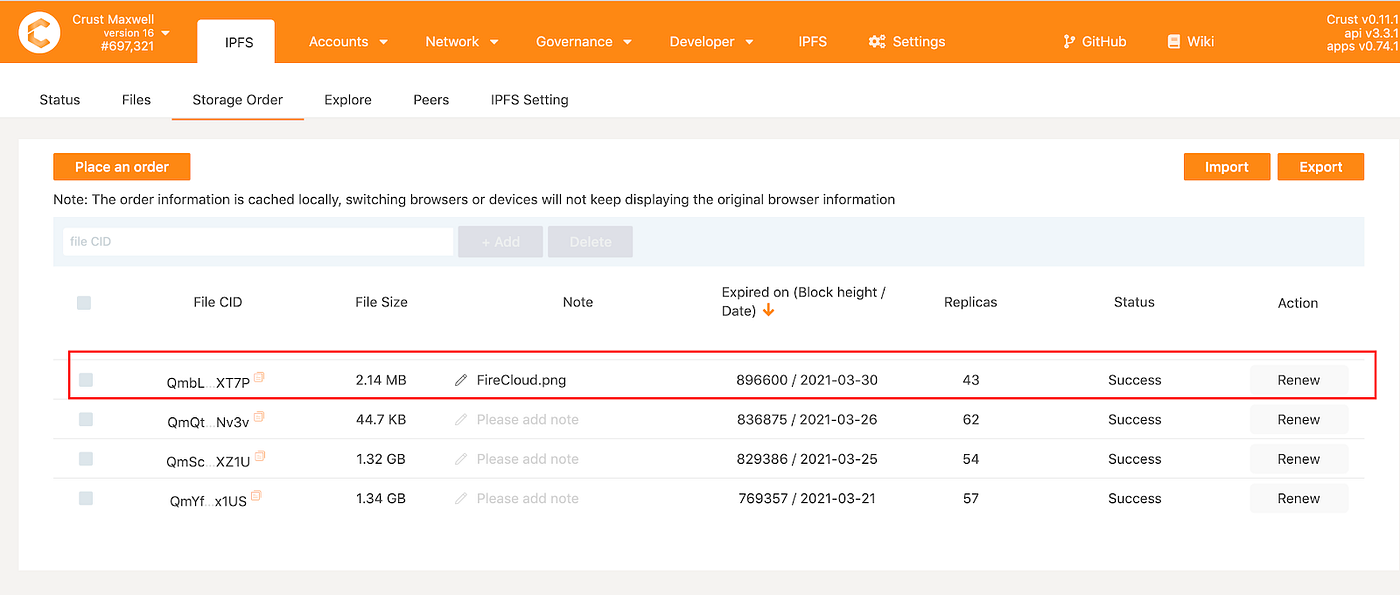The width and height of the screenshot is (1400, 595).
Task: Select the Storage Order tab
Action: pos(238,100)
